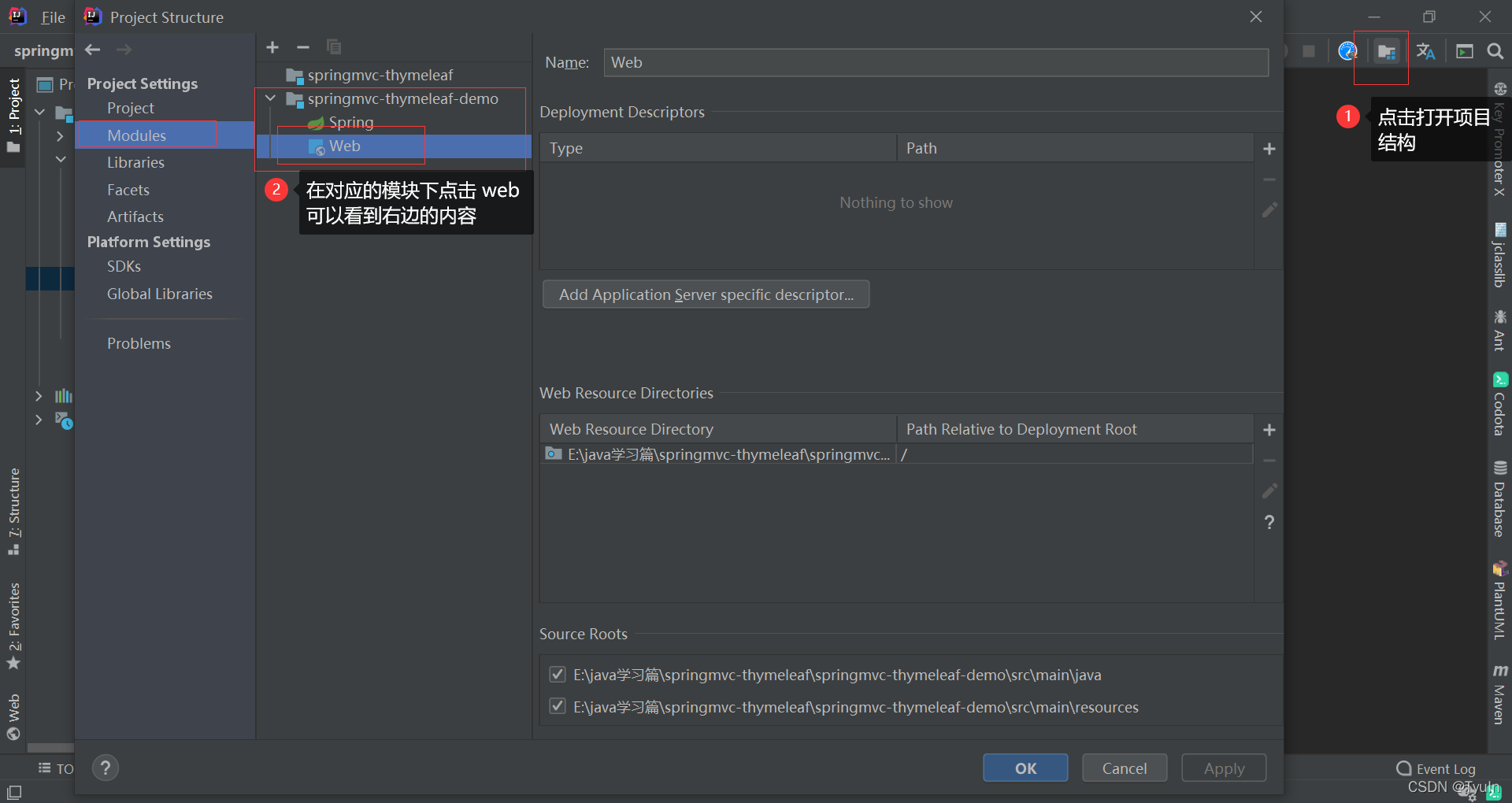Edit the web resource directory entry
This screenshot has width=1512, height=803.
point(1269,491)
